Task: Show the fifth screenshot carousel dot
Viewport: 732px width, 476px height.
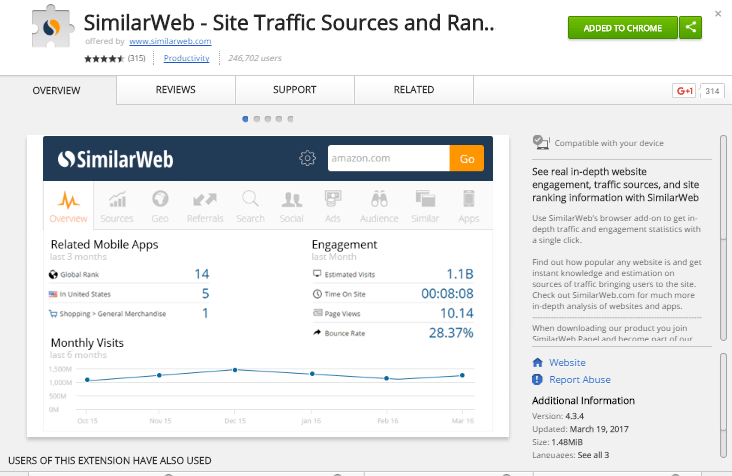Action: pos(290,119)
